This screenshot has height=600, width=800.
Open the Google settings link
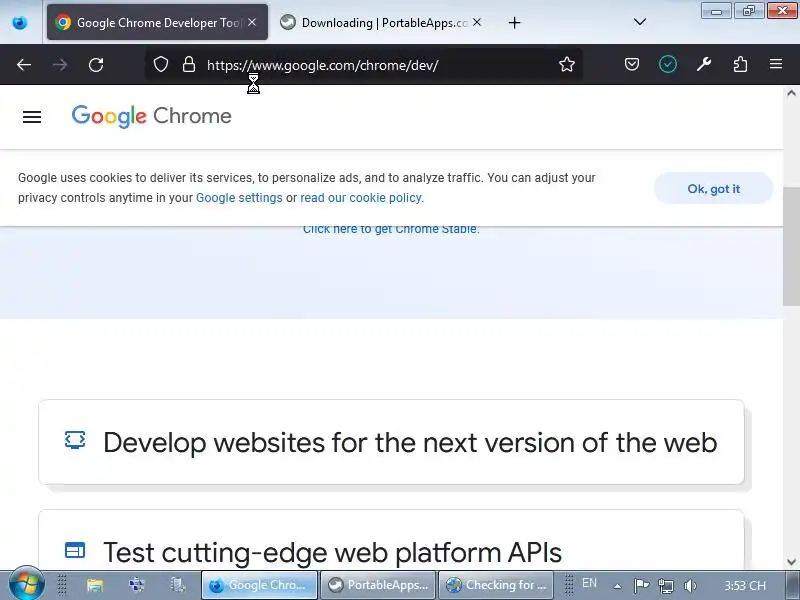click(x=239, y=198)
